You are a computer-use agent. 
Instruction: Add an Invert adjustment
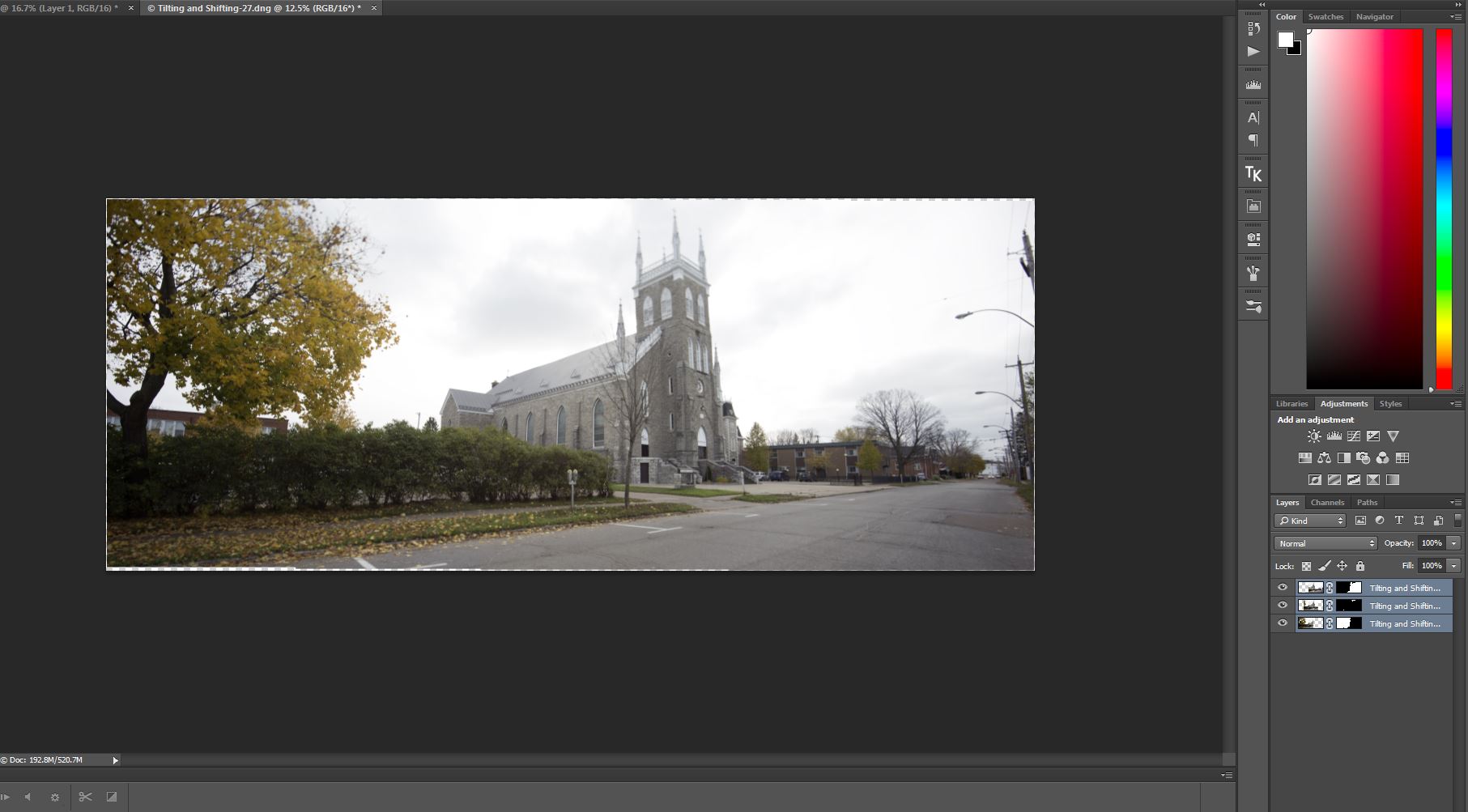pos(1314,479)
